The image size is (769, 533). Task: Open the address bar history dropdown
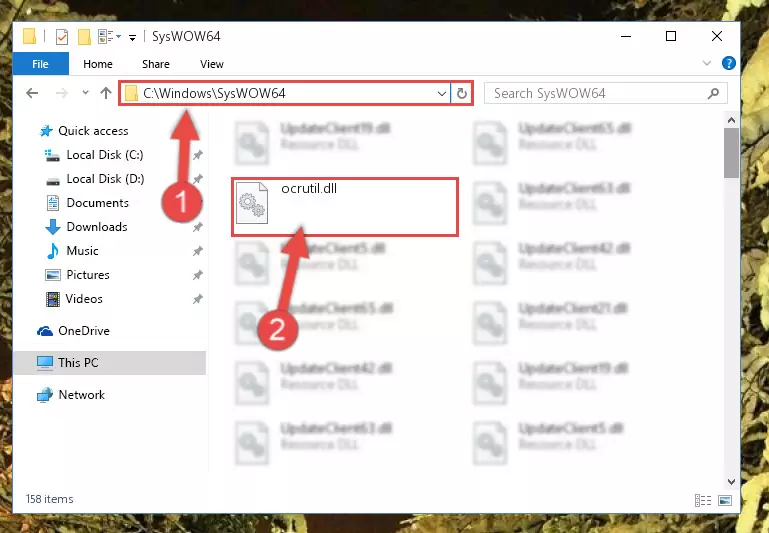tap(441, 93)
